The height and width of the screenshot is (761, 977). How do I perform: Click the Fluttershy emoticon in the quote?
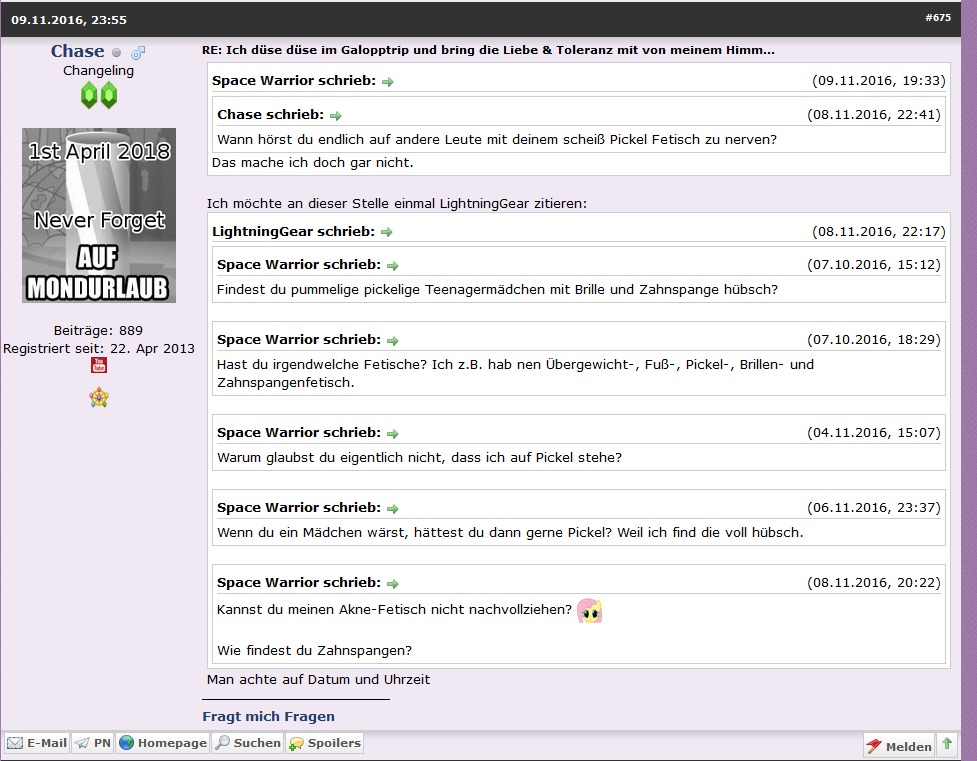click(x=589, y=611)
